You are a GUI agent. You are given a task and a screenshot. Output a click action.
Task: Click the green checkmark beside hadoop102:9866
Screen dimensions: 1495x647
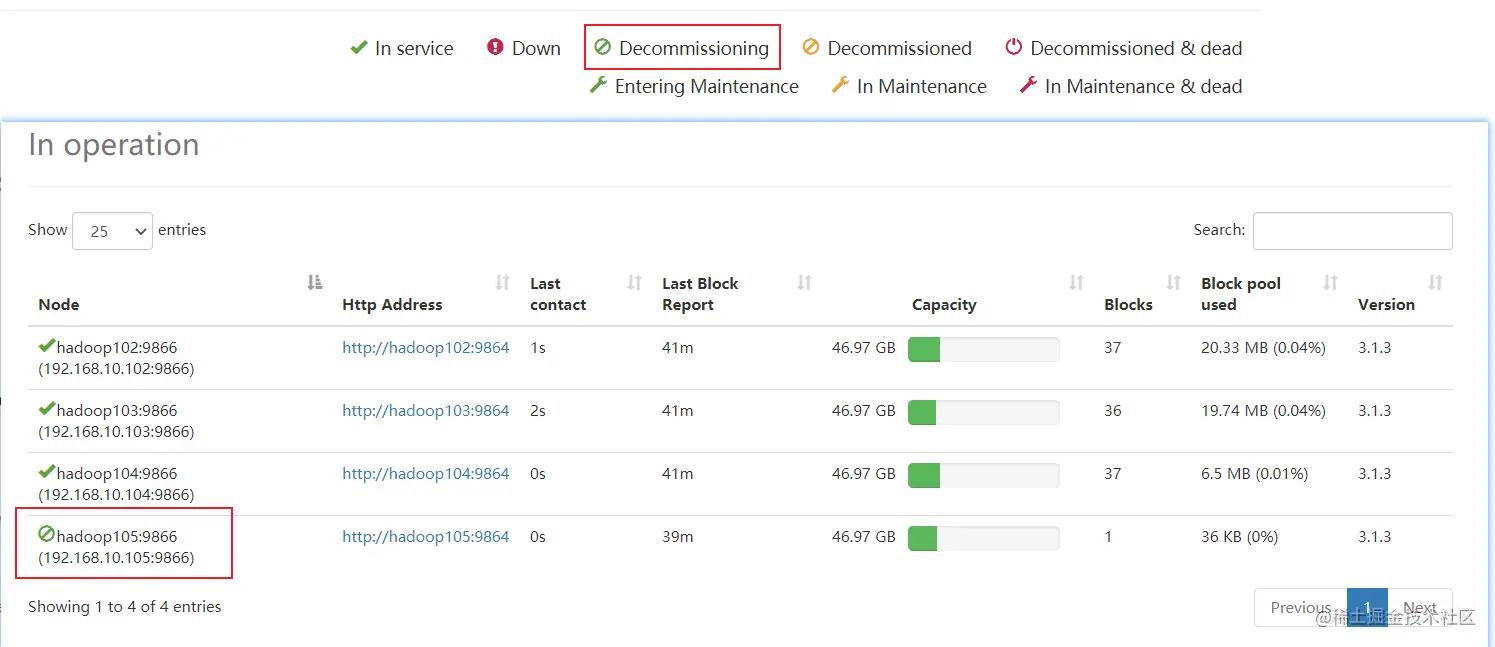tap(47, 346)
